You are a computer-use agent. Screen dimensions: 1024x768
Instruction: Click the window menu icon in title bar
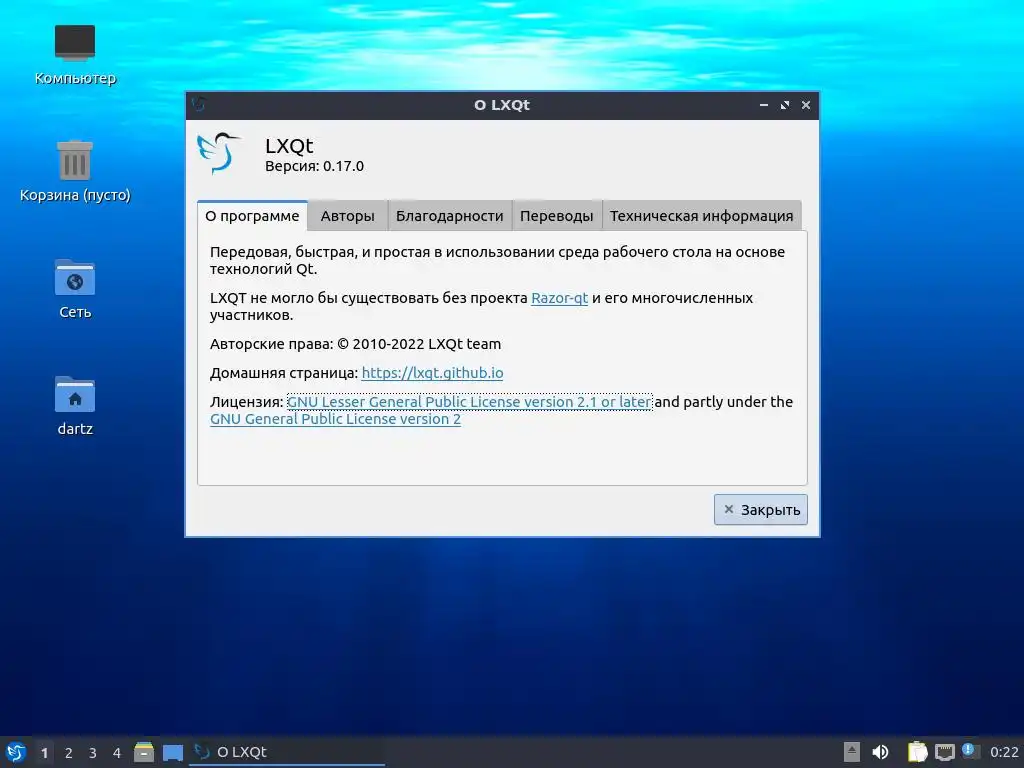click(199, 104)
